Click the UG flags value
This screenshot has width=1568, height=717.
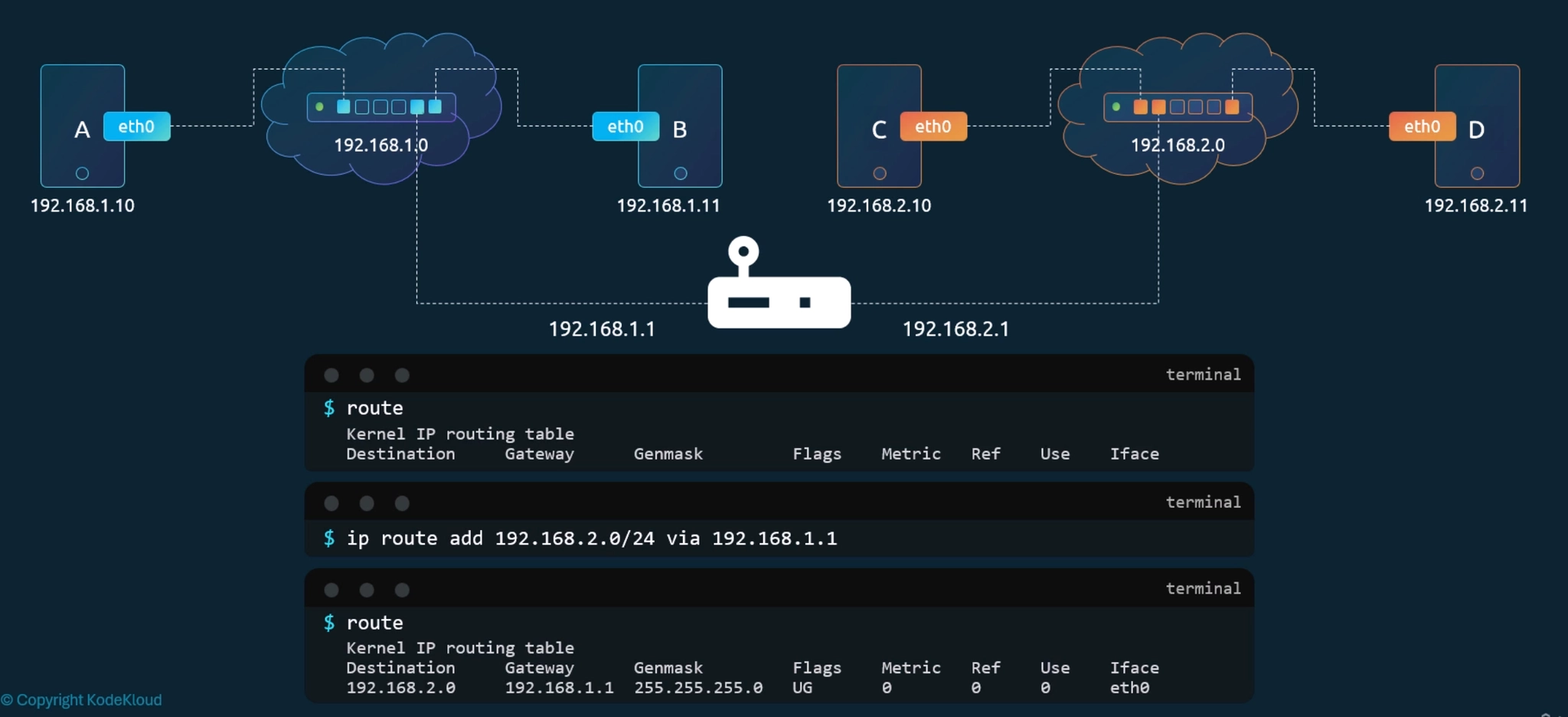[x=802, y=688]
